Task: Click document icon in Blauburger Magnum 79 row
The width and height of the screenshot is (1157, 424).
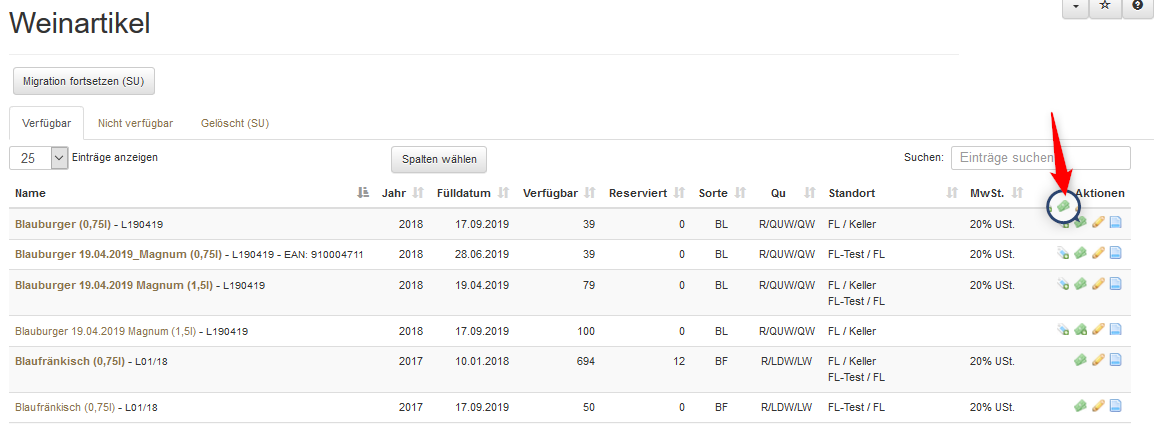Action: (1115, 284)
